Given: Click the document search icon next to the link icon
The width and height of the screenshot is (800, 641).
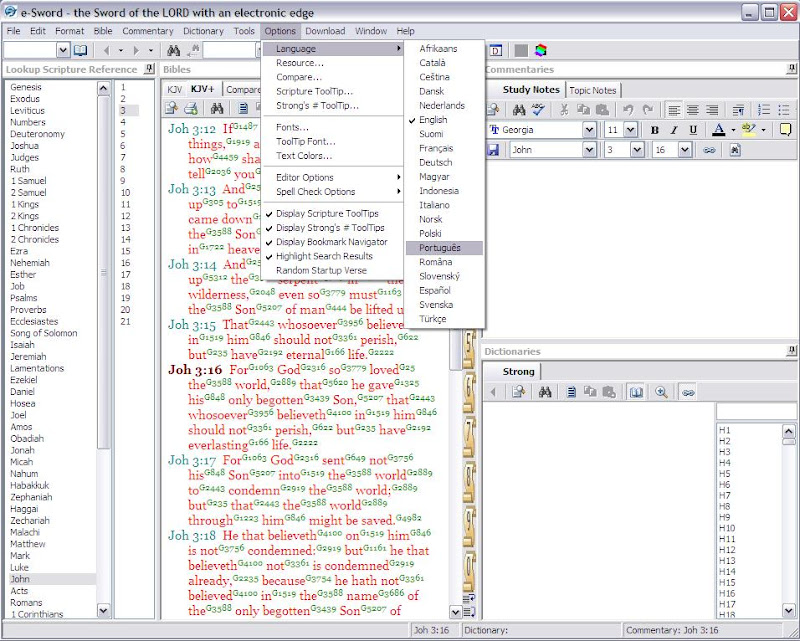Looking at the screenshot, I should tap(735, 150).
